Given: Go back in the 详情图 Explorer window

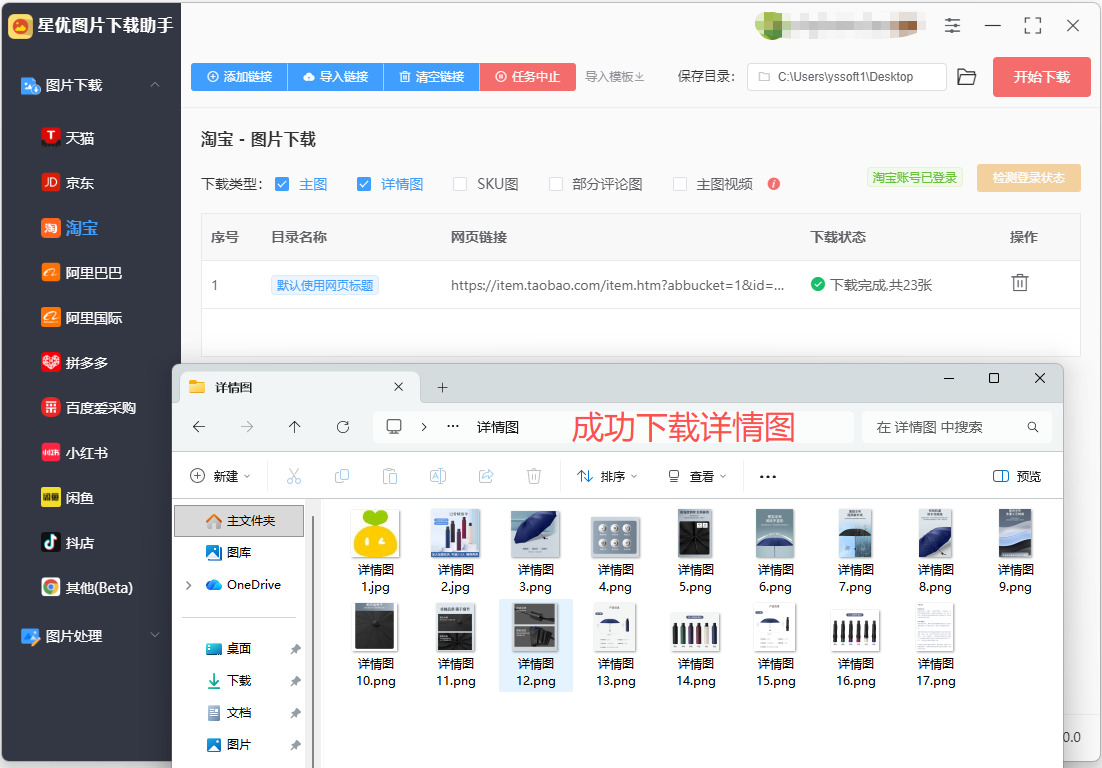Looking at the screenshot, I should point(199,427).
